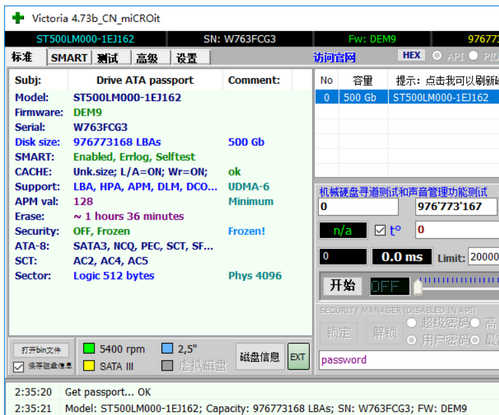Click the n/a temperature display
This screenshot has height=415, width=499.
coord(343,230)
